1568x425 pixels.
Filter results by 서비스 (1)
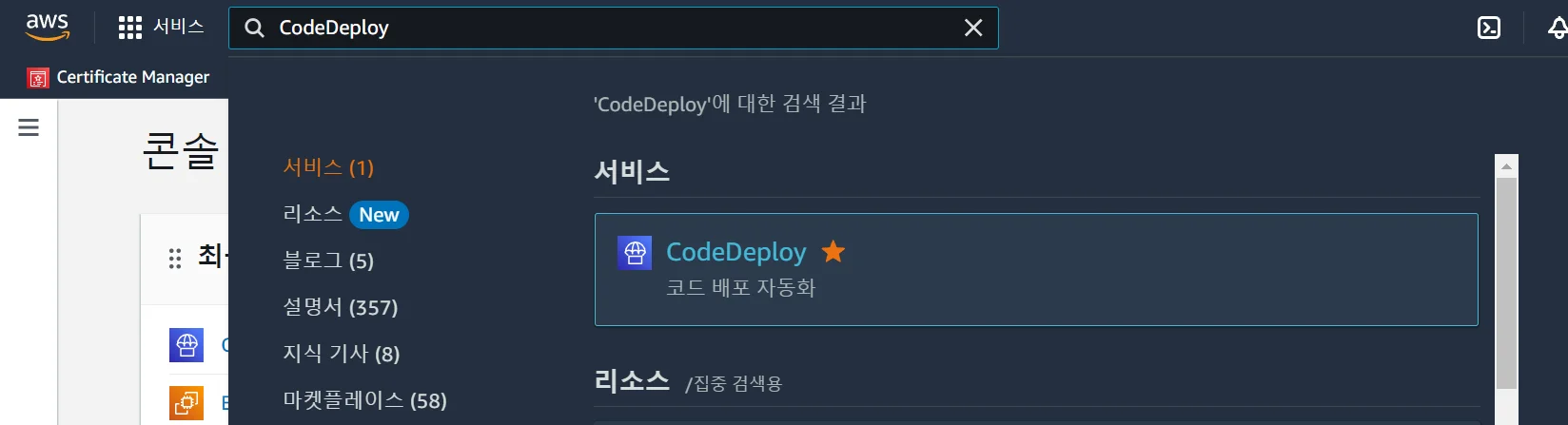pyautogui.click(x=328, y=167)
